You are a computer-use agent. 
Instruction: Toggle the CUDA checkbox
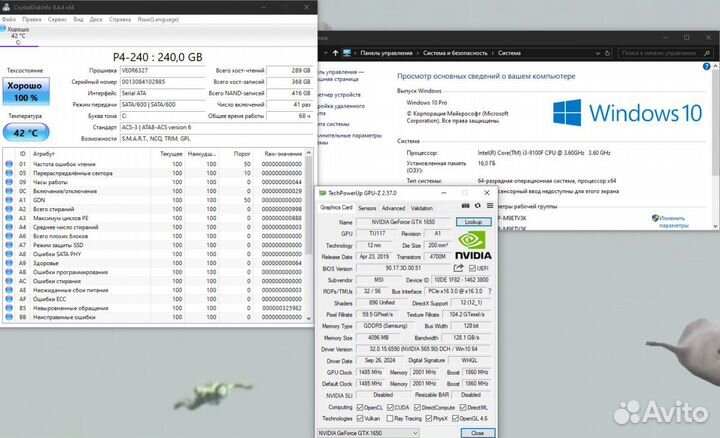click(390, 407)
